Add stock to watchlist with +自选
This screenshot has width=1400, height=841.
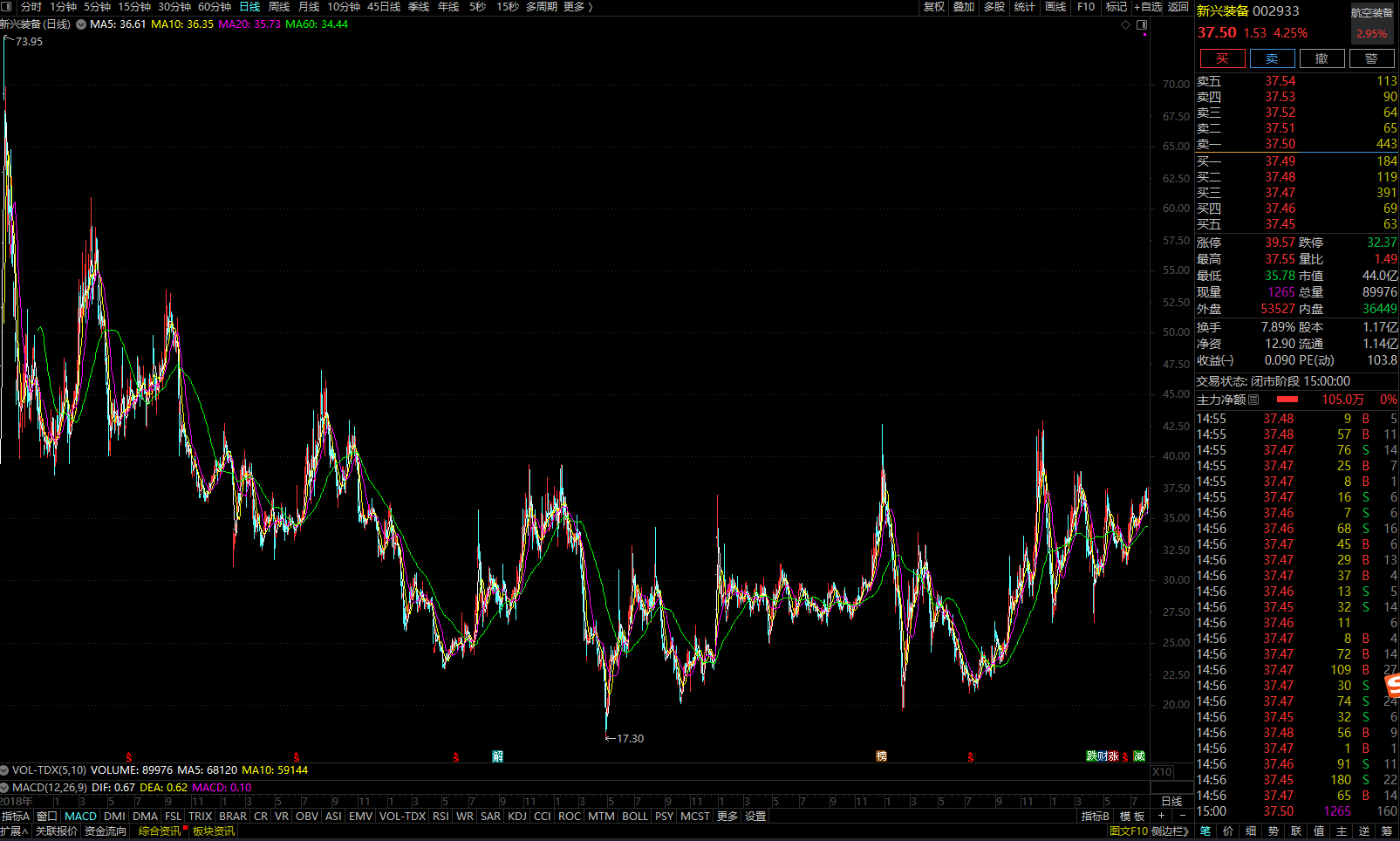click(x=1148, y=7)
